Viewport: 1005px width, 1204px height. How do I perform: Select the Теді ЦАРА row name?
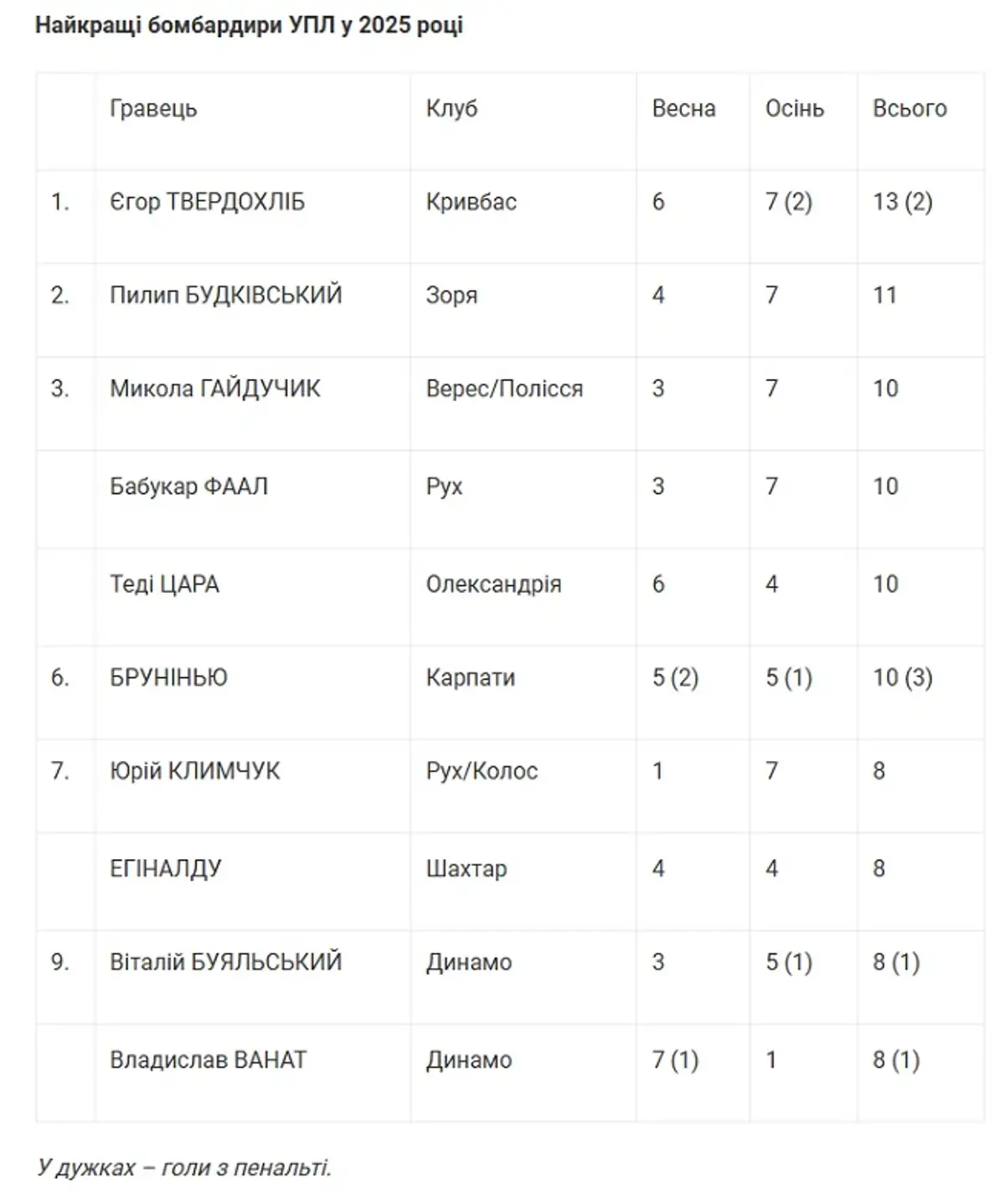[164, 584]
